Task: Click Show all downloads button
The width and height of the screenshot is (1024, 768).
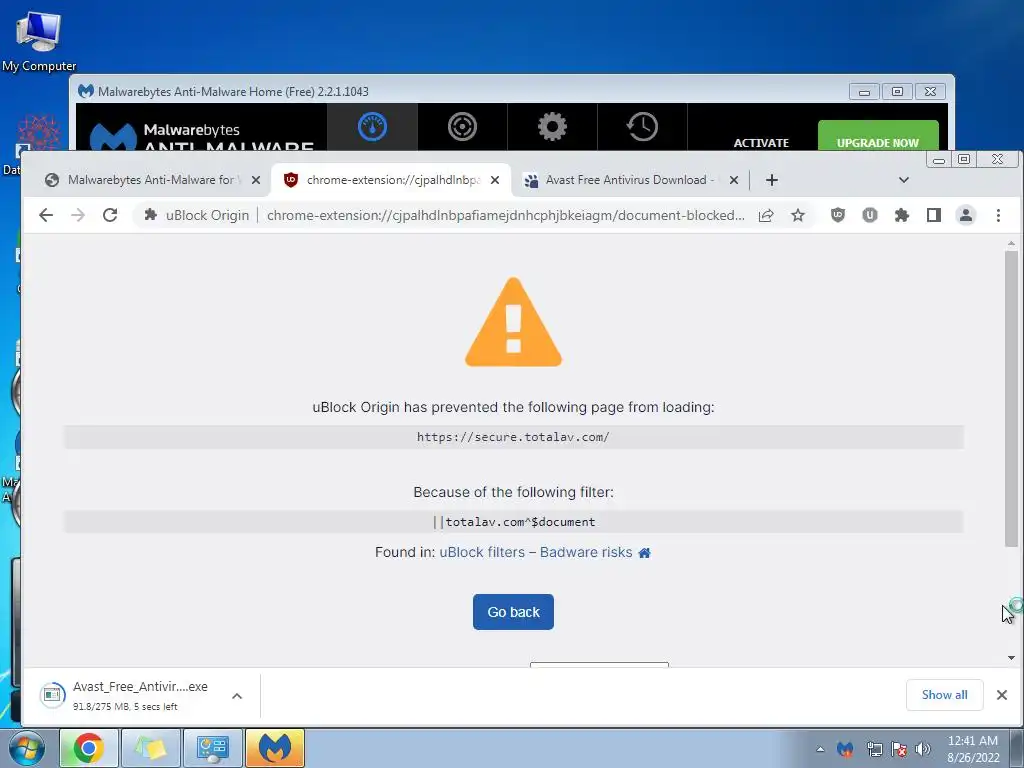Action: point(944,695)
